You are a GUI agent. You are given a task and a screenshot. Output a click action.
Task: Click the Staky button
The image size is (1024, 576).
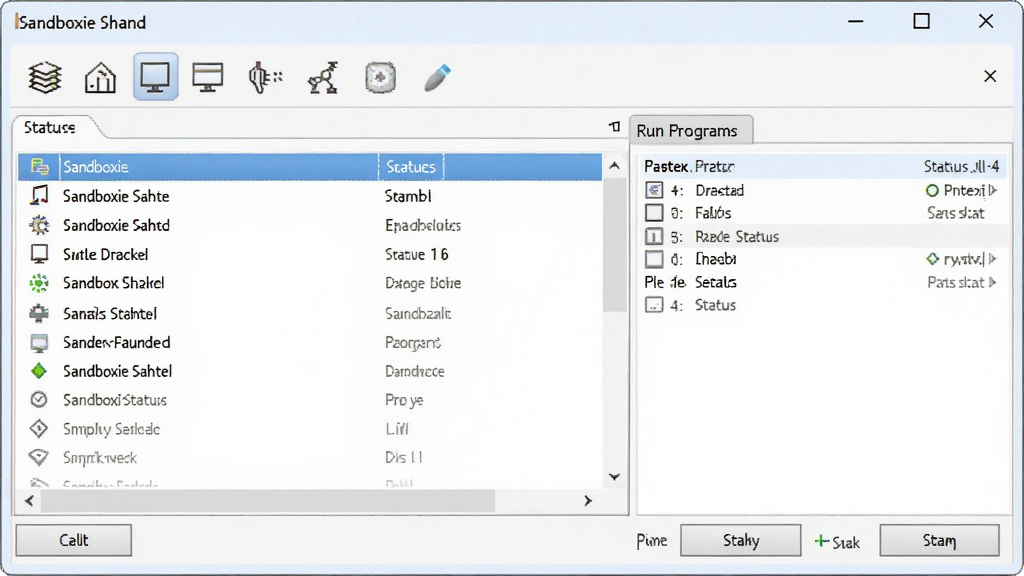[741, 540]
